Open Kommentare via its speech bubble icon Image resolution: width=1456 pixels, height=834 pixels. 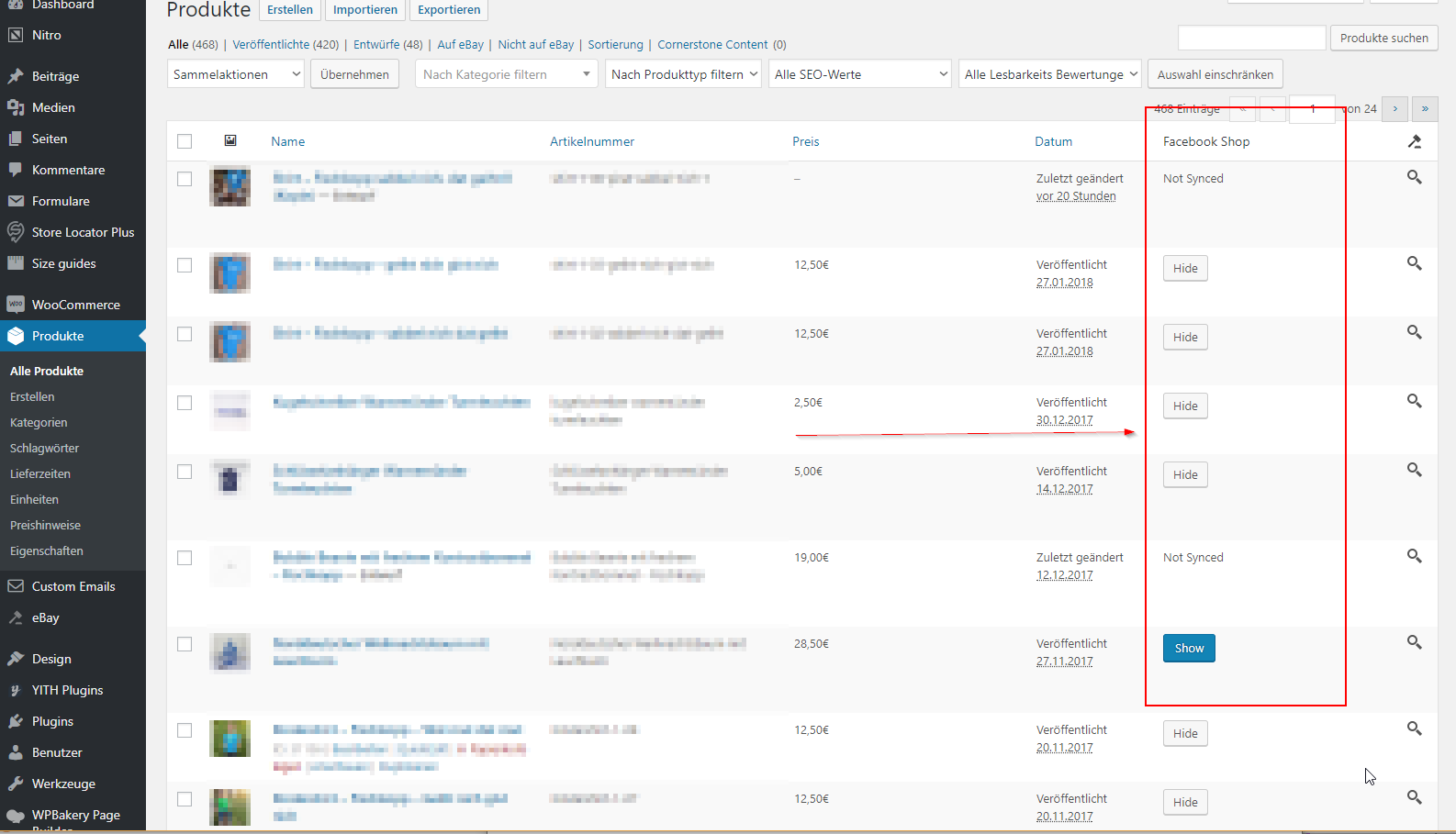coord(16,170)
